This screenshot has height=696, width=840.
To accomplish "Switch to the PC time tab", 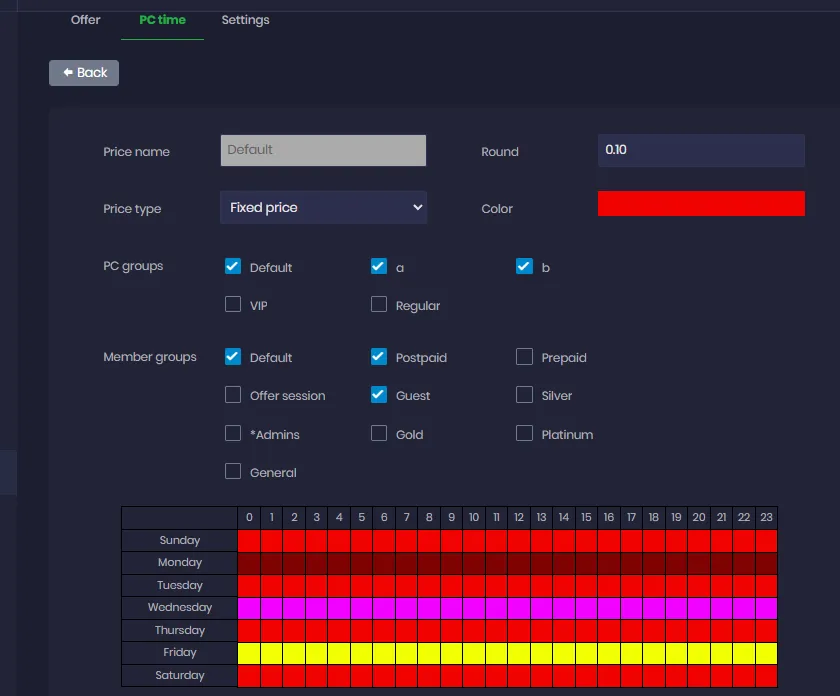I will [162, 20].
